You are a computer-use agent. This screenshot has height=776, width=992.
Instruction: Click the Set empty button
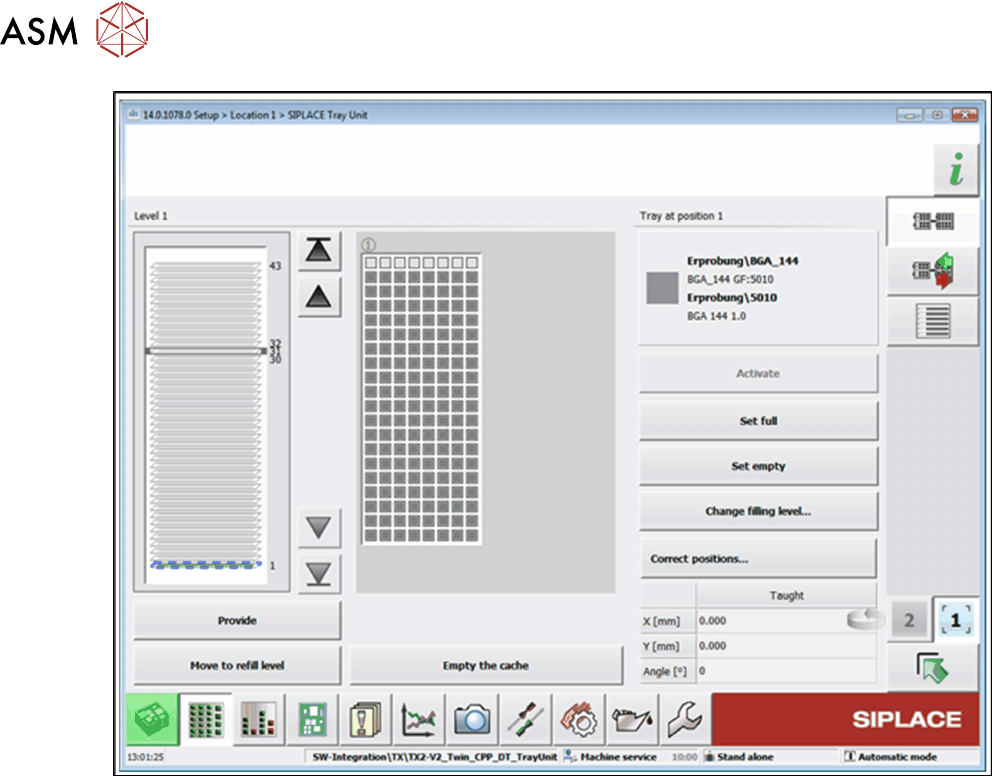(x=758, y=466)
